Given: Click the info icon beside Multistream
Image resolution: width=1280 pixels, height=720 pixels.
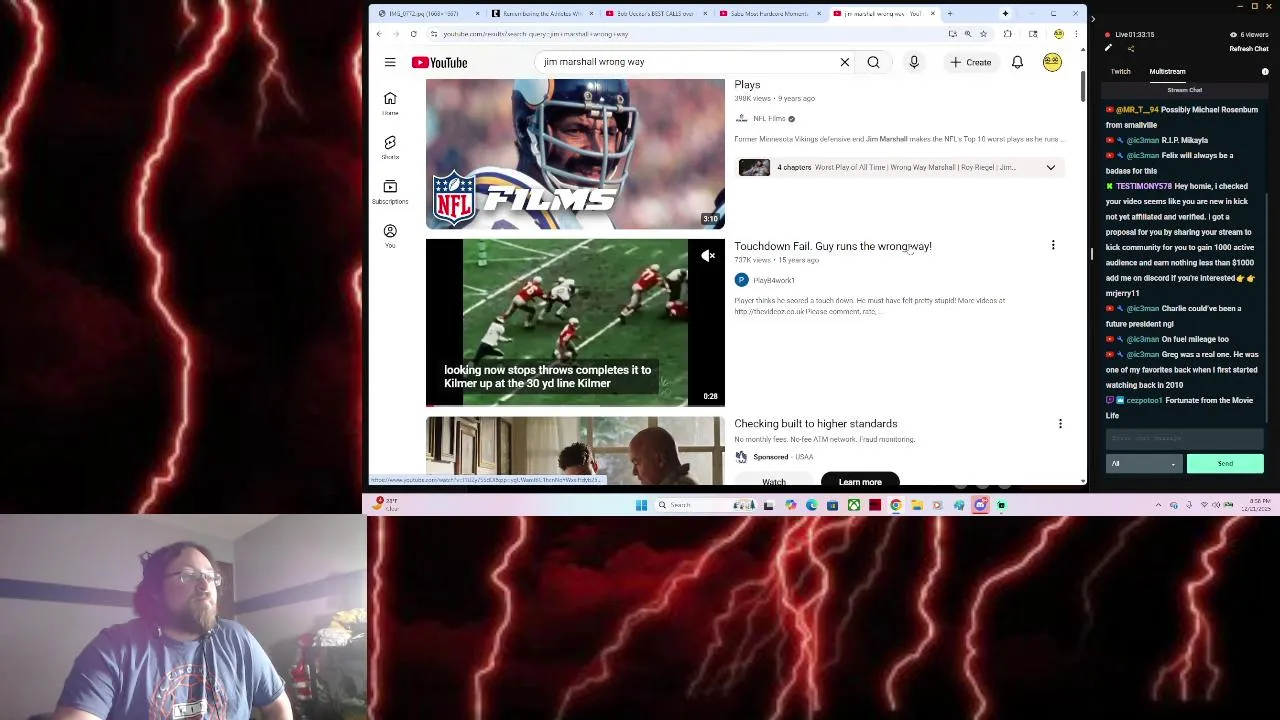Looking at the screenshot, I should [1265, 72].
